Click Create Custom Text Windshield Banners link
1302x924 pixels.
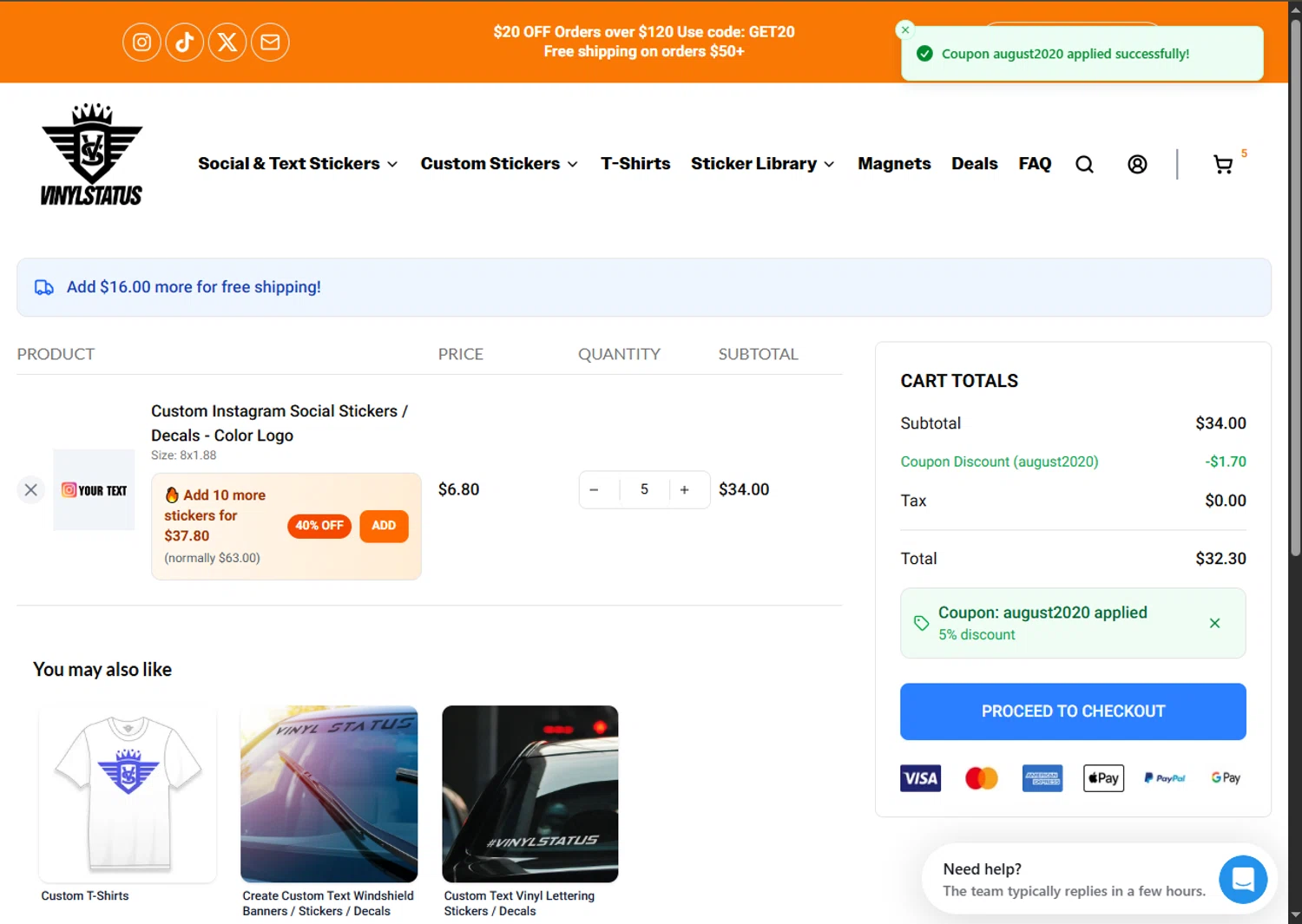(x=328, y=904)
